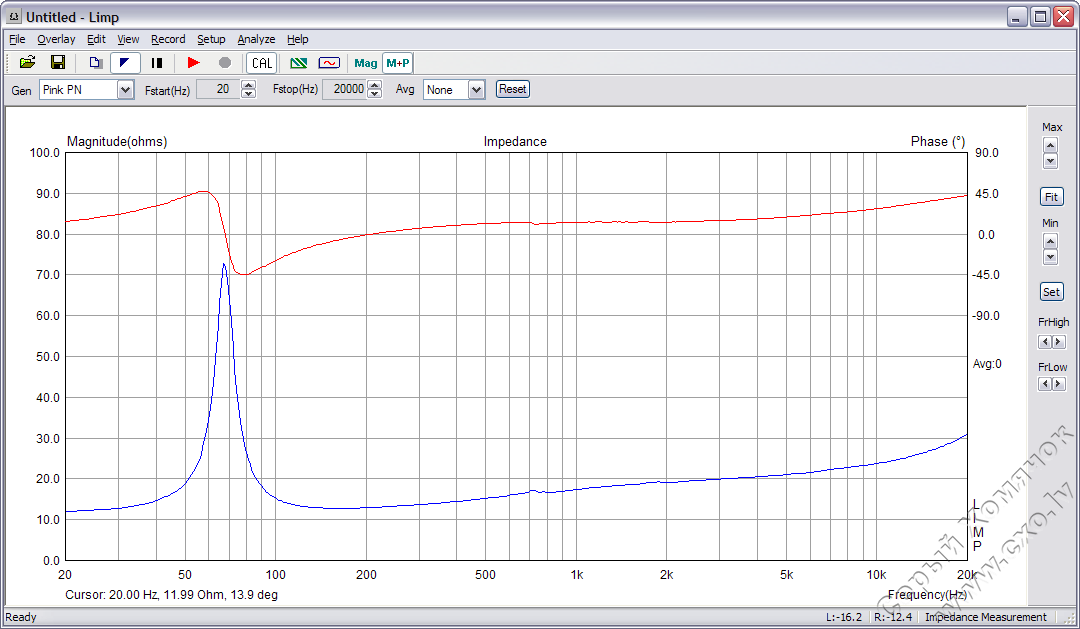Decrease Fstop with the down spinner arrow
Viewport: 1080px width, 629px height.
click(x=375, y=94)
